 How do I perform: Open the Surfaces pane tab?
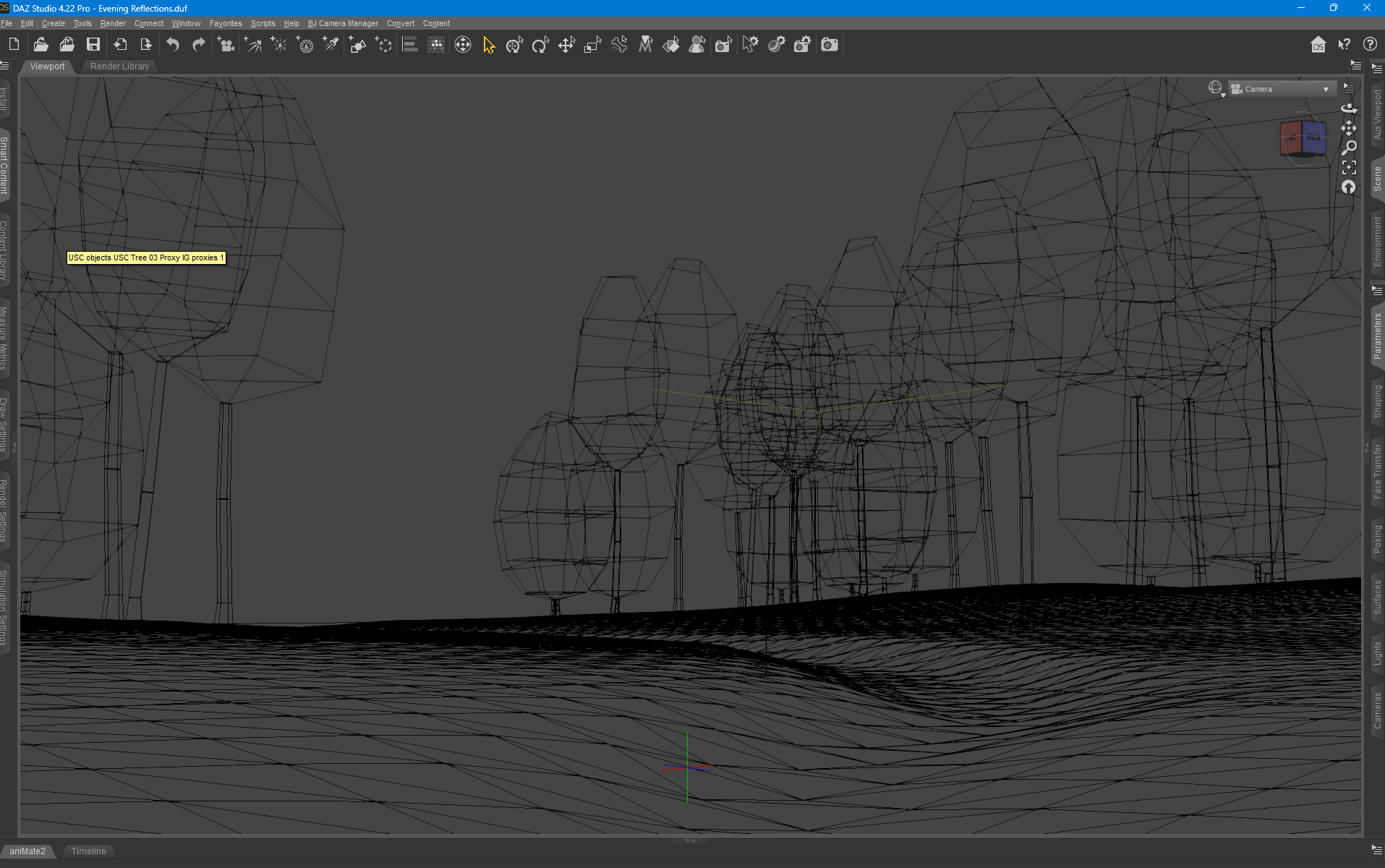[x=1377, y=597]
